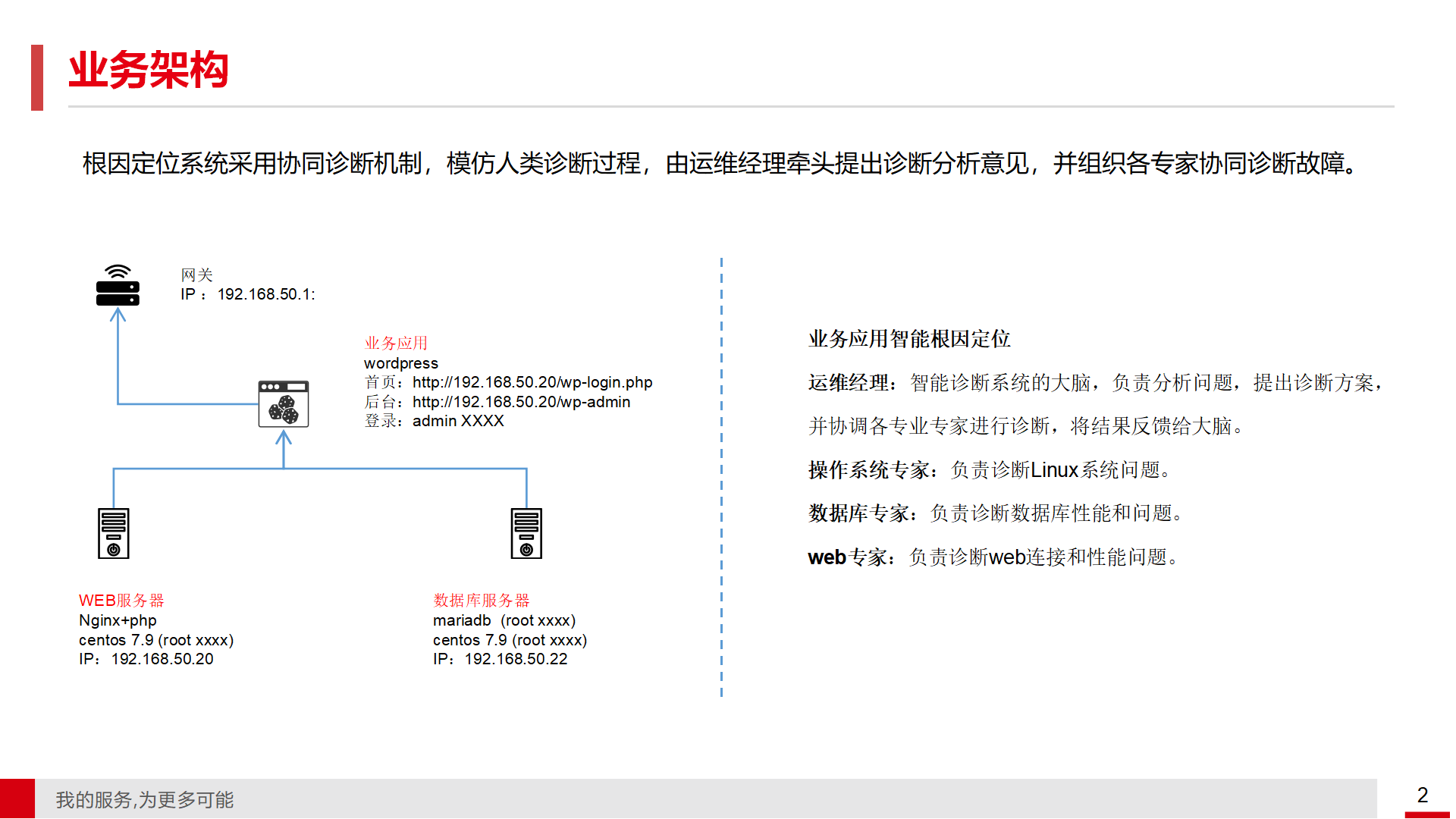Click the gateway router icon
Screen dimensions: 1456x819
tap(118, 286)
